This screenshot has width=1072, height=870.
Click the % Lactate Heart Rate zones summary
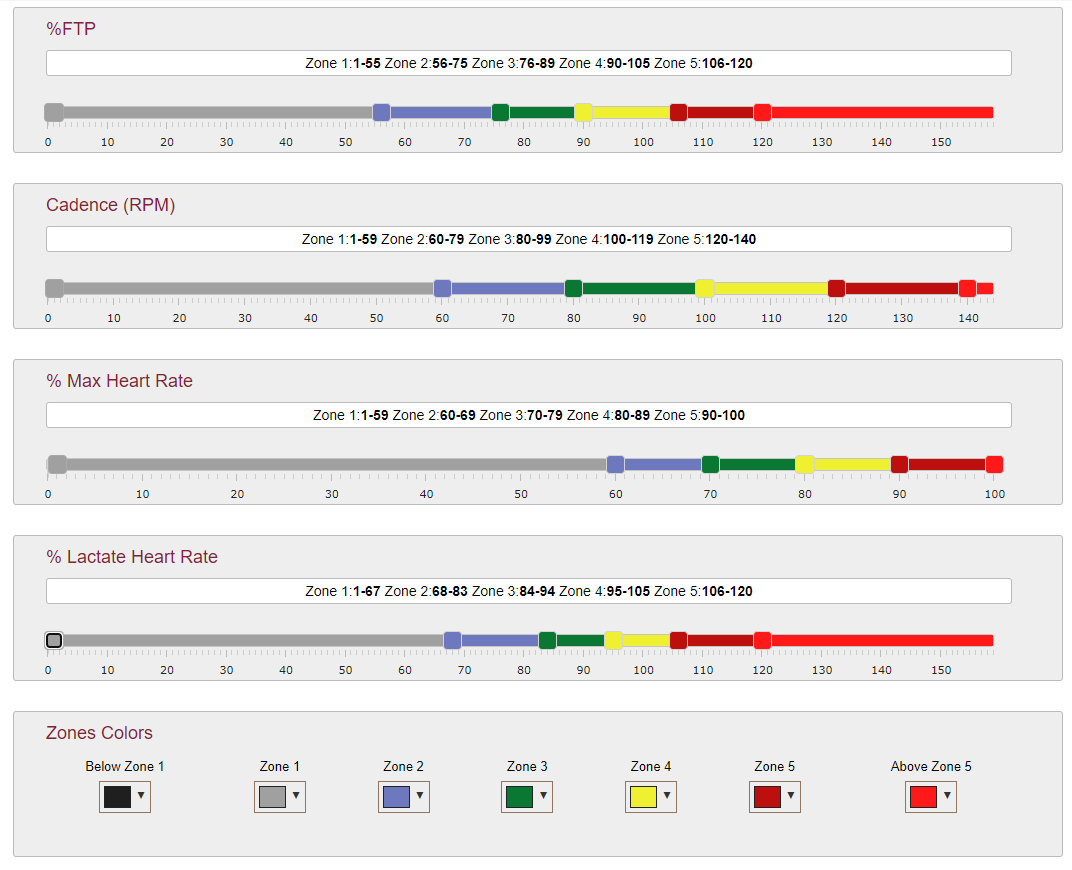[528, 591]
